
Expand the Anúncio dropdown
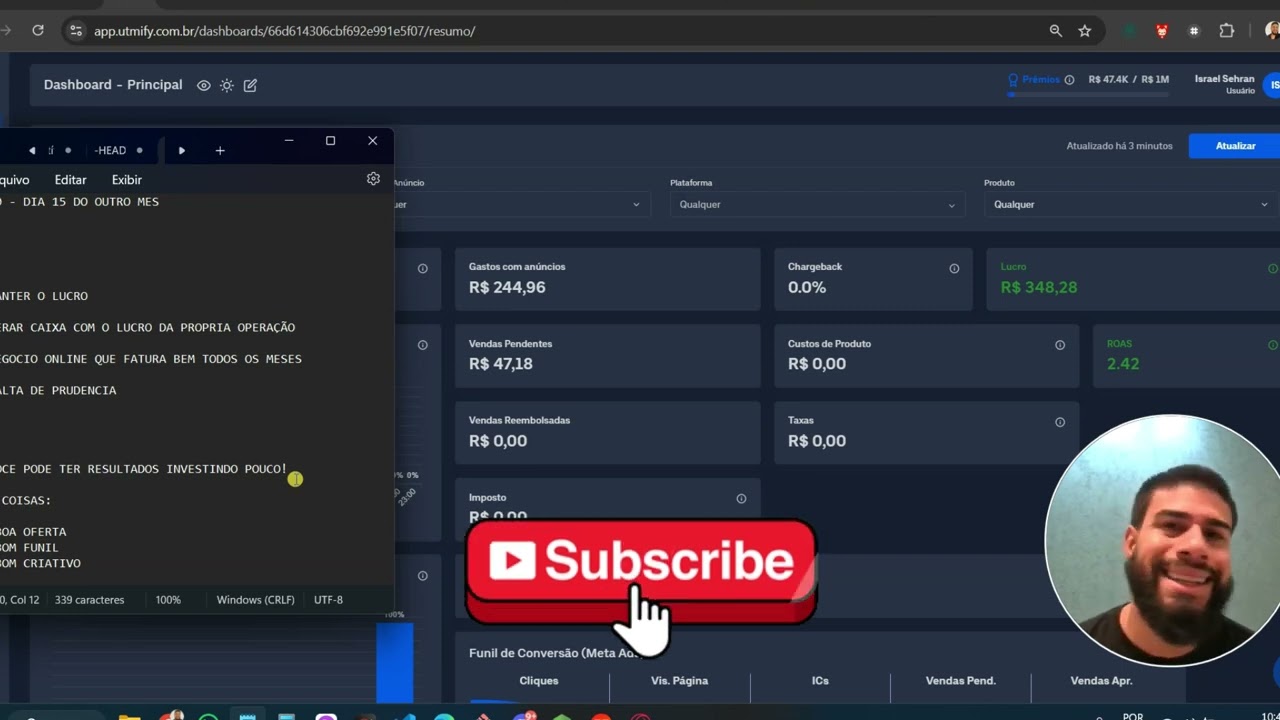520,204
